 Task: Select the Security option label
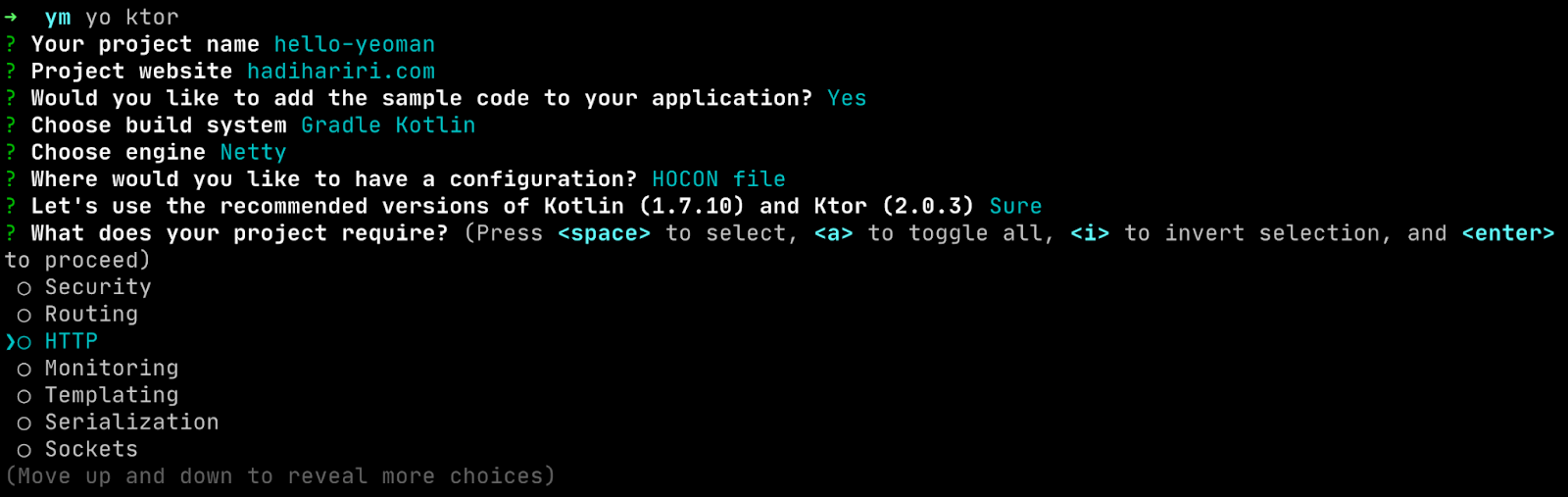tap(98, 287)
